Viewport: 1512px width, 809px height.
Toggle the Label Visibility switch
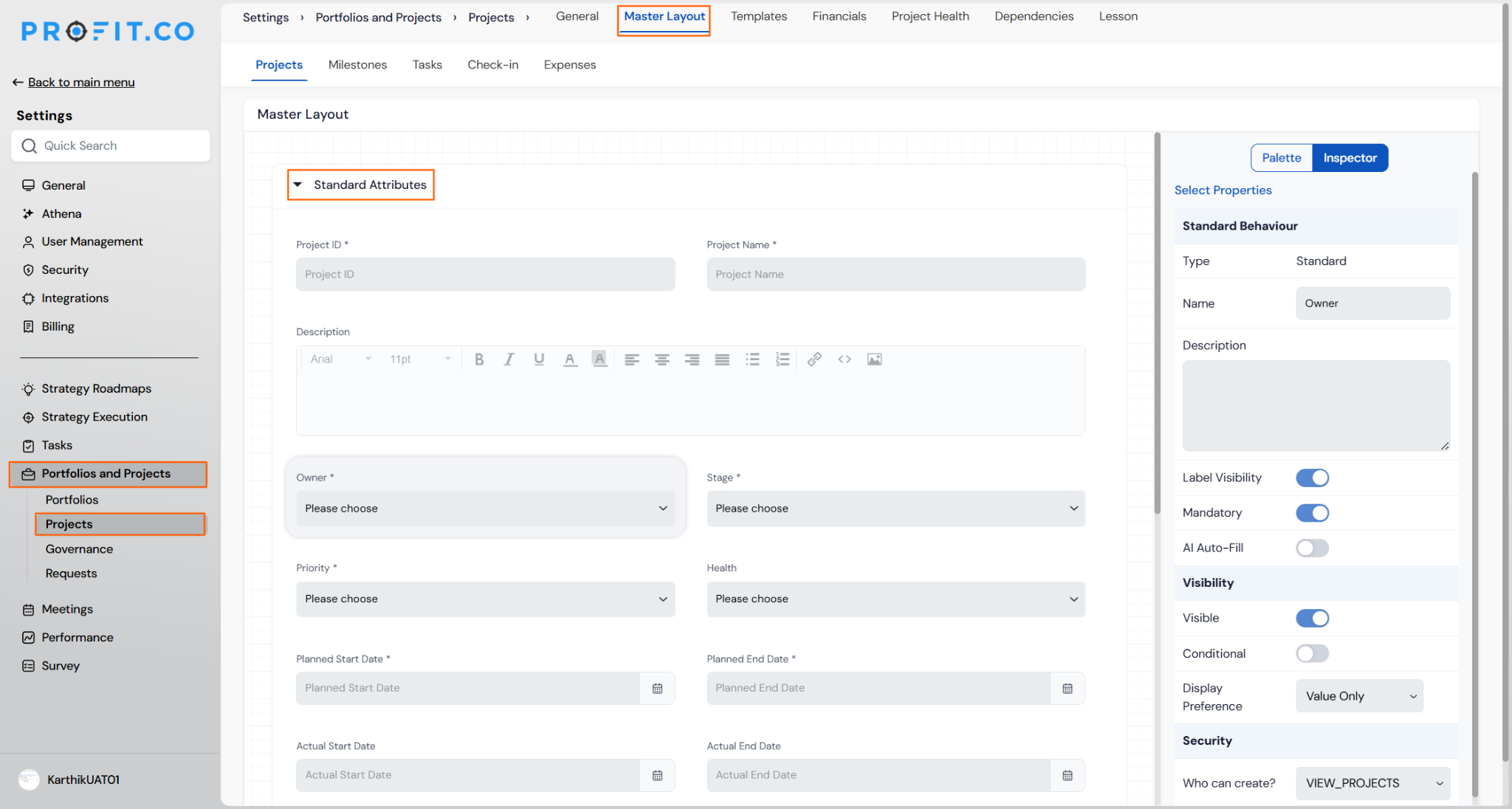[x=1312, y=478]
